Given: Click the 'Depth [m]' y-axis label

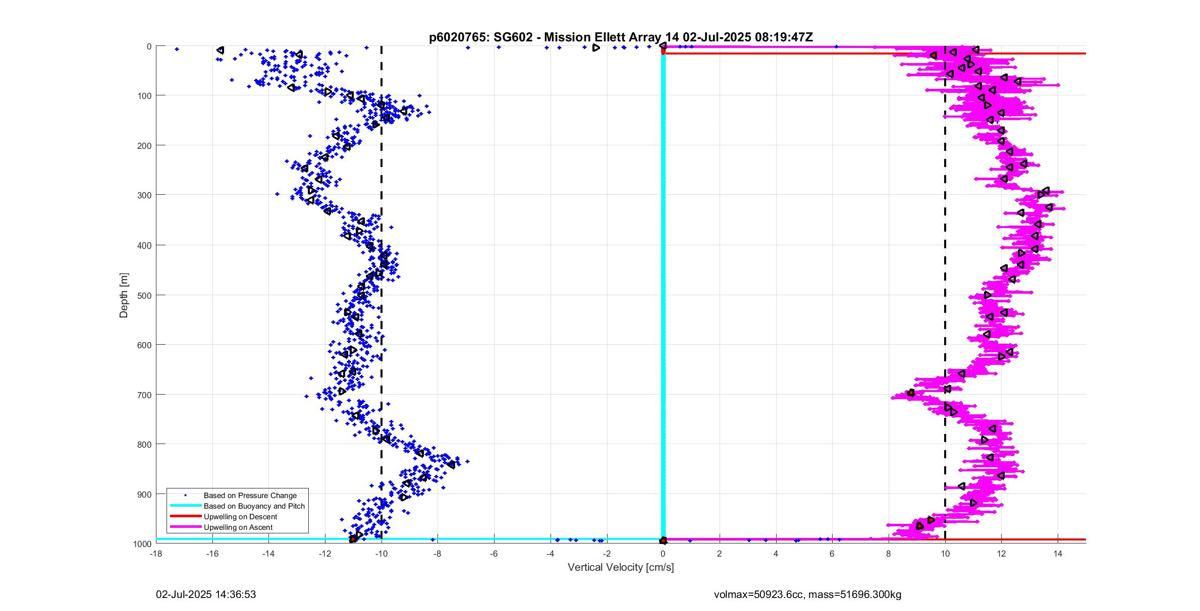Looking at the screenshot, I should (124, 295).
